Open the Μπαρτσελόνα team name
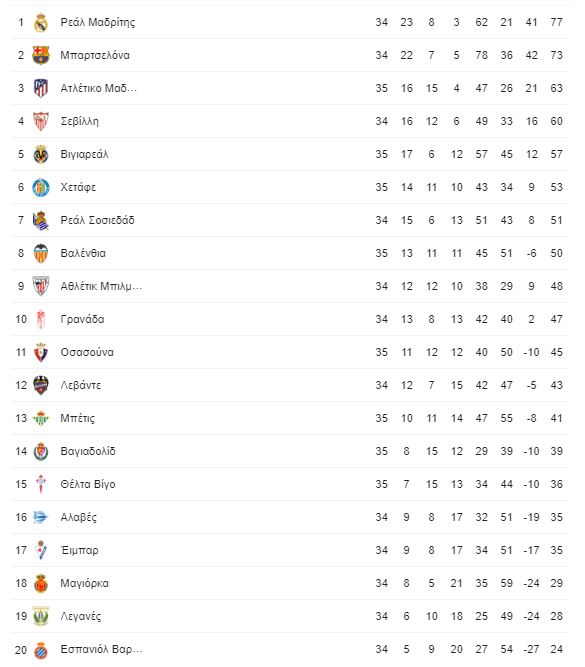 click(95, 55)
